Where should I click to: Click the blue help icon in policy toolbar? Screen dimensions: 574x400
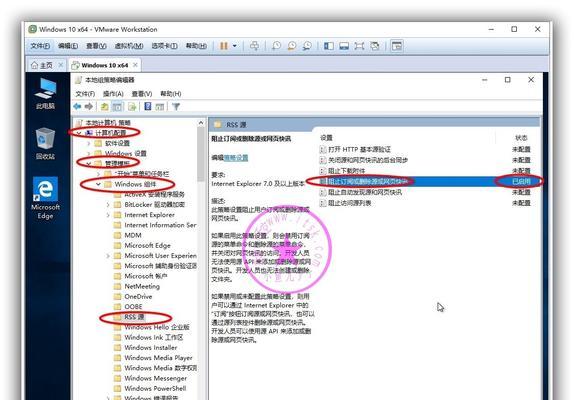[148, 106]
